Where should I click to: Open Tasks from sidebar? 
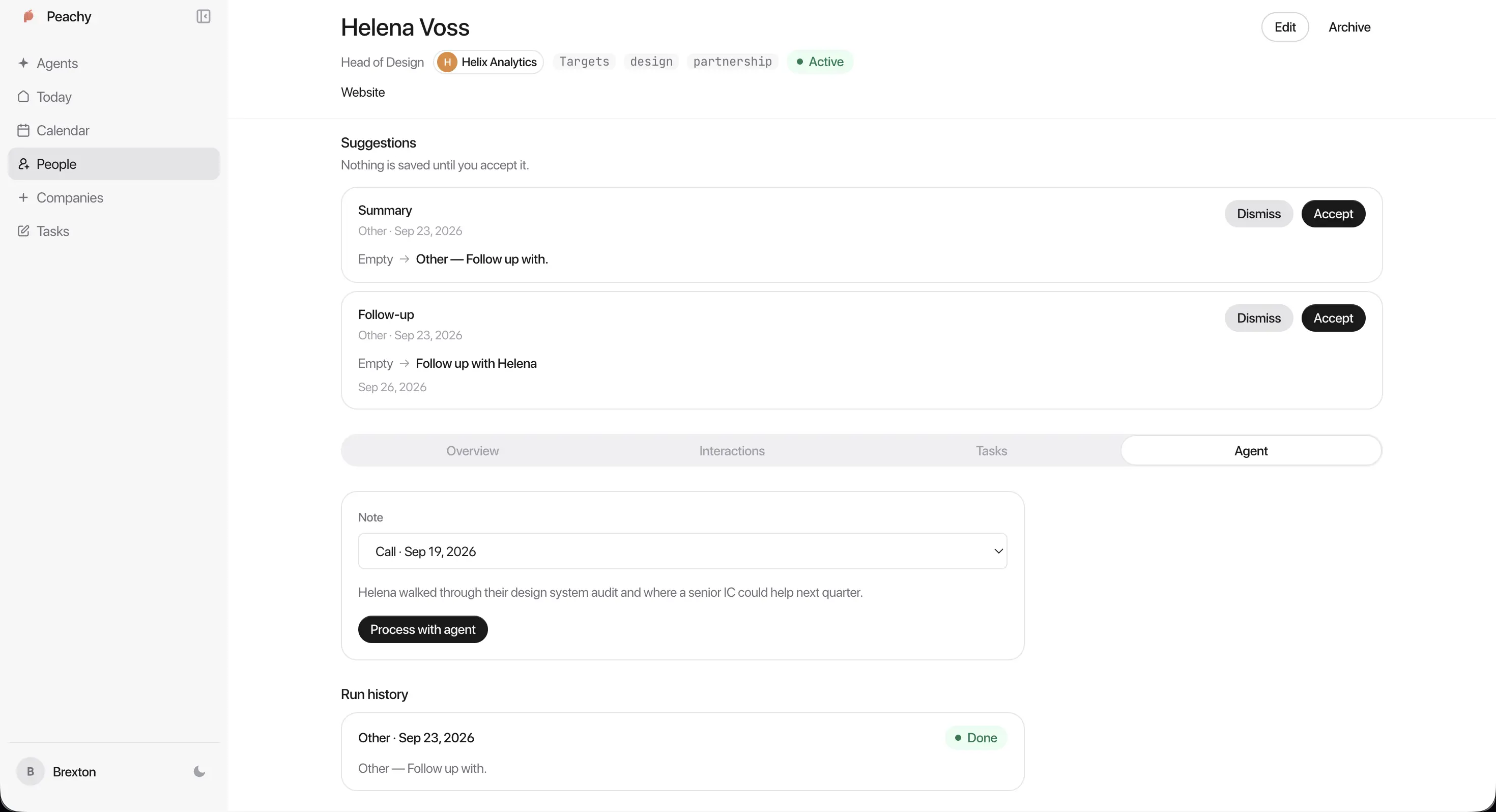(x=114, y=231)
